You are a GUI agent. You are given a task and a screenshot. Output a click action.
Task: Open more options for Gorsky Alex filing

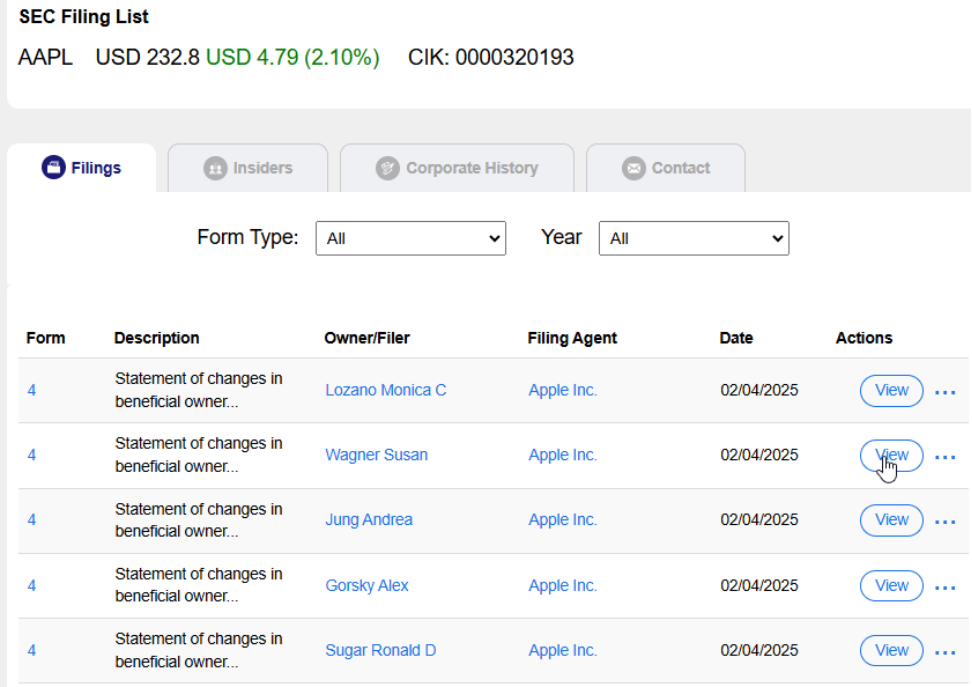(x=945, y=587)
